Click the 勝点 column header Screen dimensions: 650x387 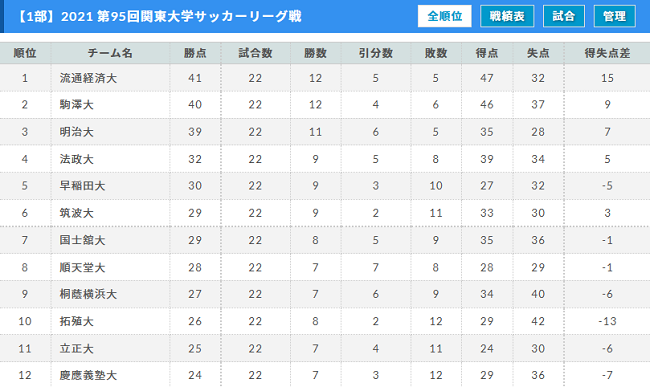(x=195, y=53)
